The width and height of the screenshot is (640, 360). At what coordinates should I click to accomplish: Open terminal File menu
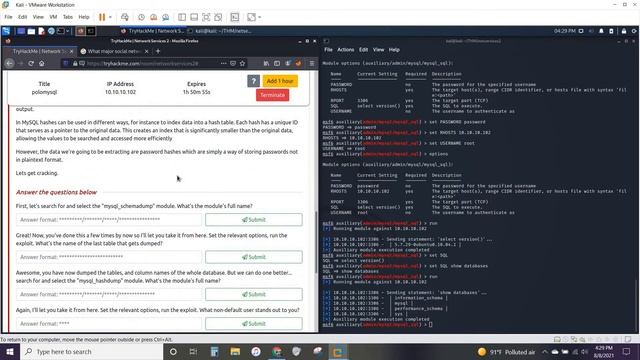pos(328,50)
